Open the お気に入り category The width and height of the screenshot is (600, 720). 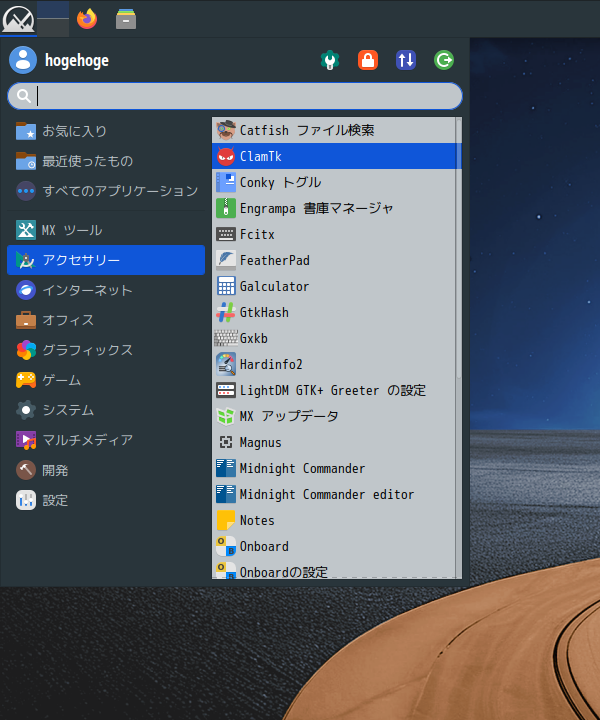click(106, 131)
